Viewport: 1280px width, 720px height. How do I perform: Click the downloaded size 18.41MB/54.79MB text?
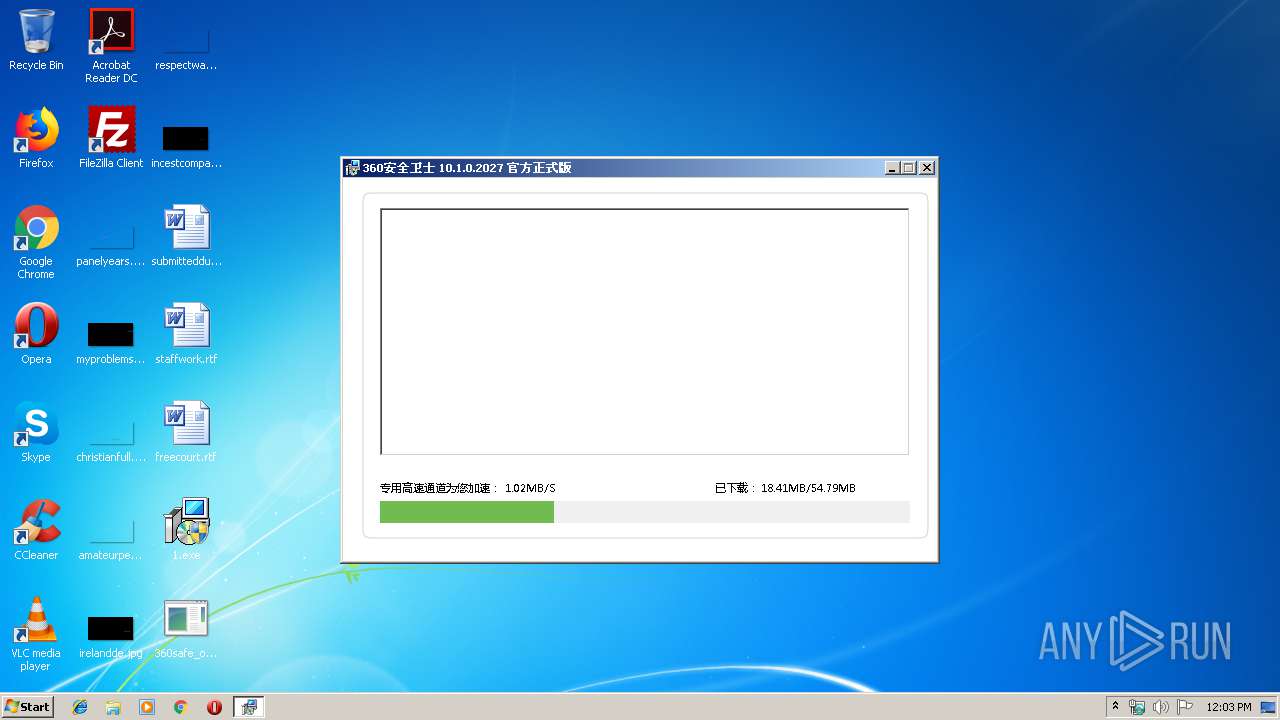(x=808, y=488)
